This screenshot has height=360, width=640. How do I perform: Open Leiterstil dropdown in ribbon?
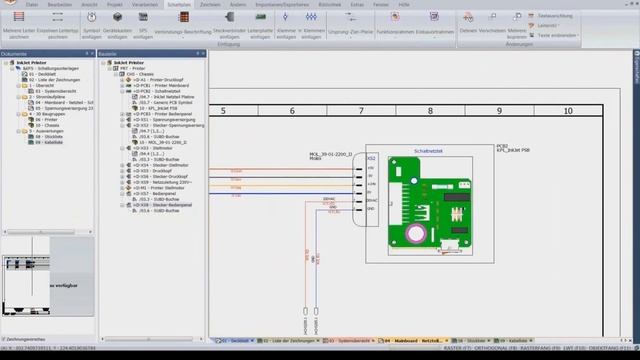[x=544, y=25]
